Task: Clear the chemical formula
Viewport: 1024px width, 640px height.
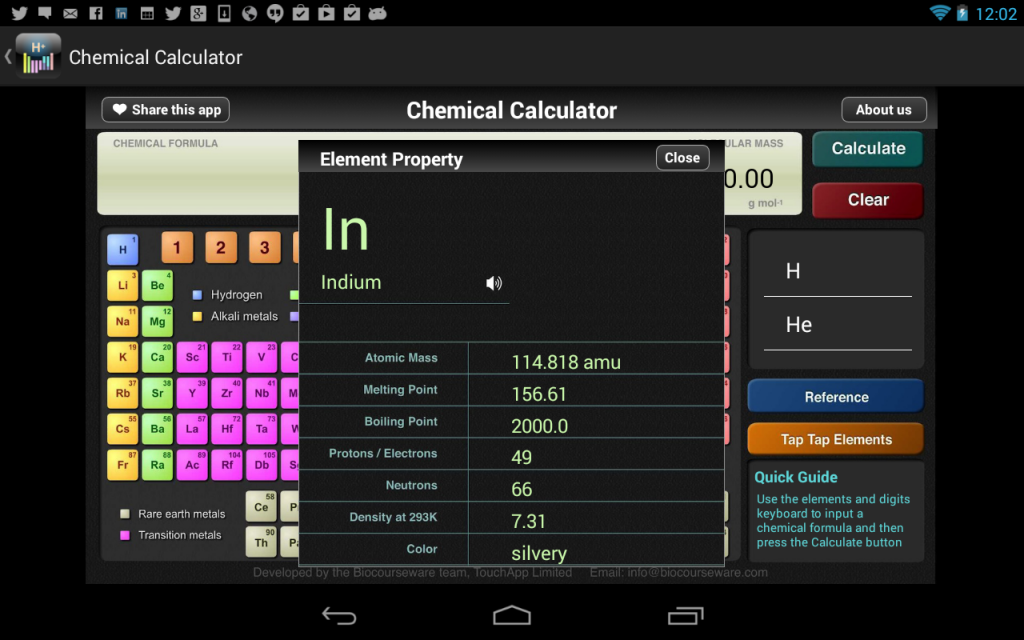Action: point(867,200)
